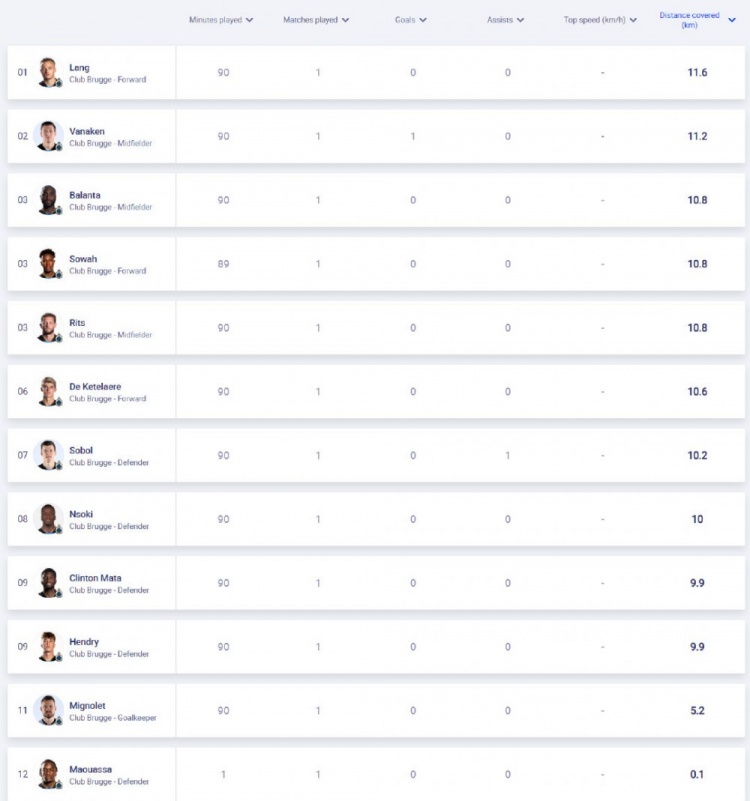
Task: Click Club Brugge badge on Nsoki's photo
Action: point(59,530)
